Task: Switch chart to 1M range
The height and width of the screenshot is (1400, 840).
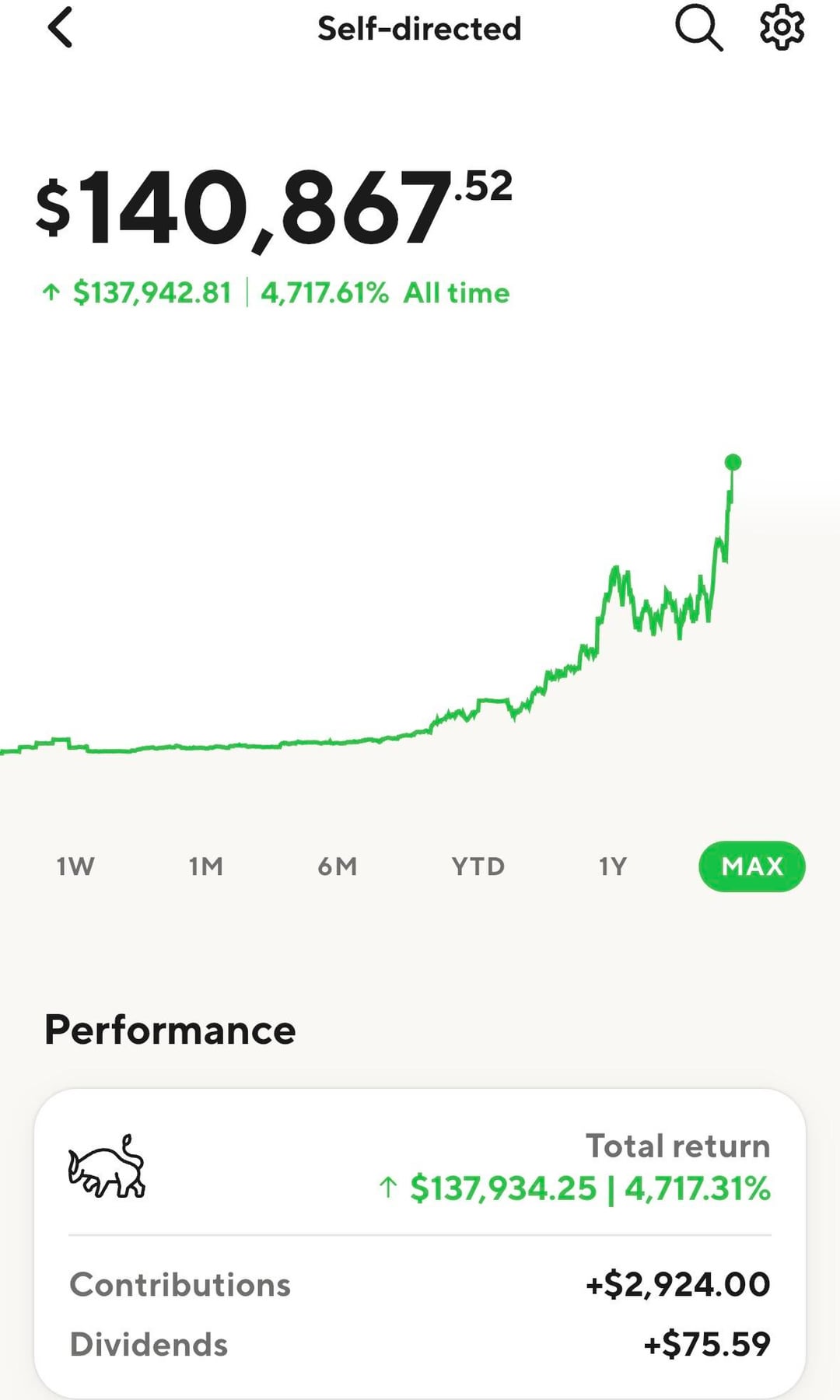Action: click(x=206, y=866)
